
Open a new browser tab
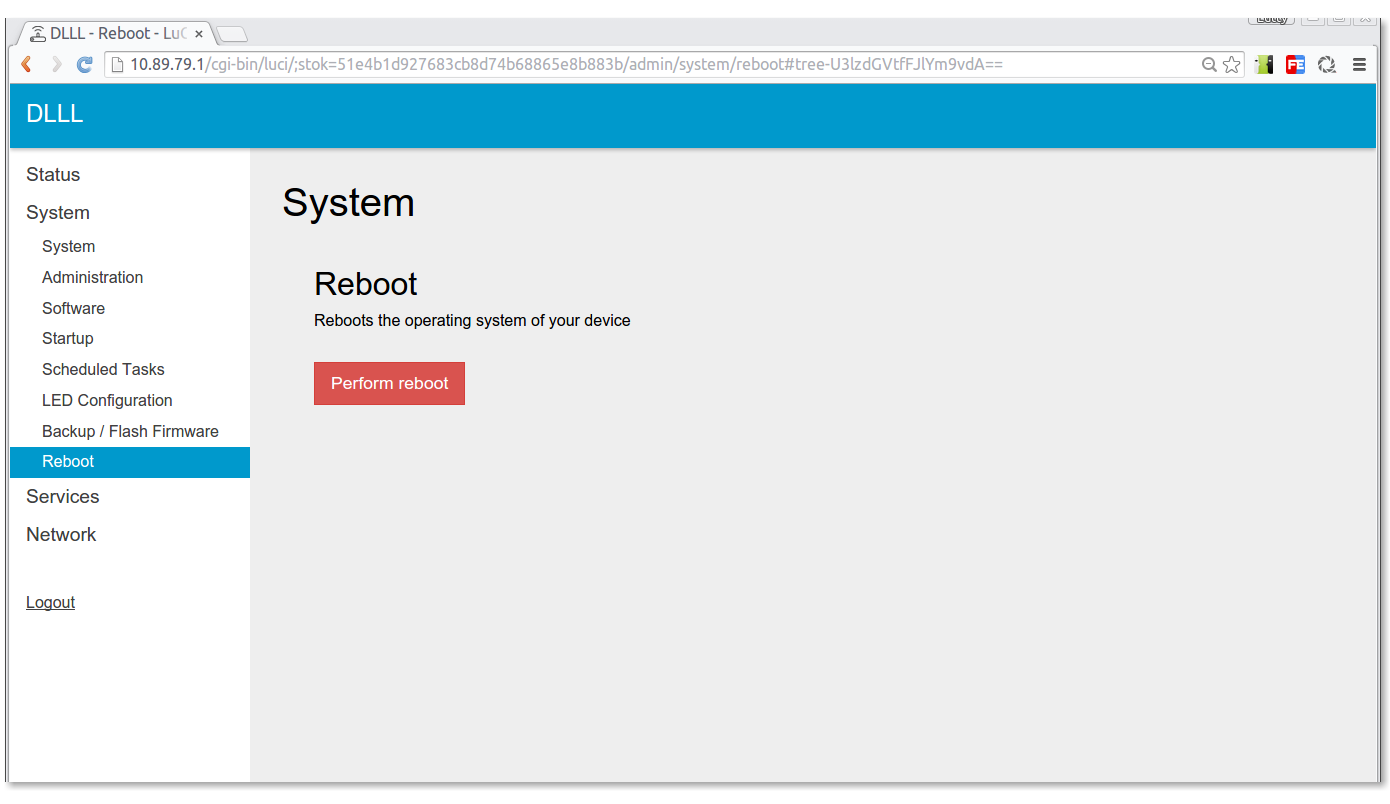232,35
